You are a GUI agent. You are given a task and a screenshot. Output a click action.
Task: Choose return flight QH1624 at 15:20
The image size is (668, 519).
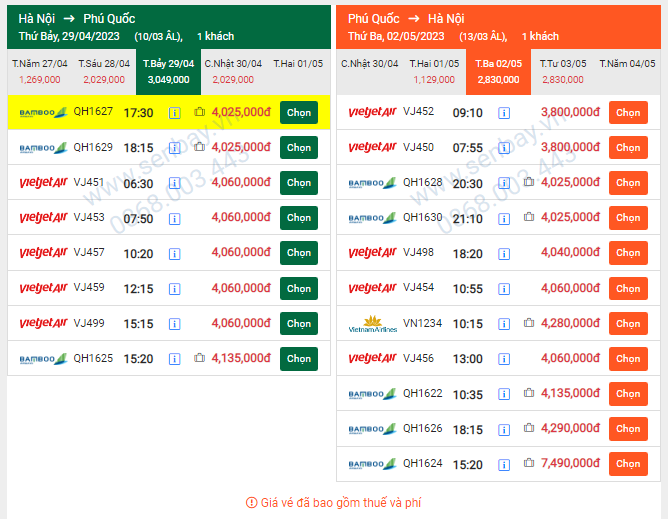click(628, 464)
